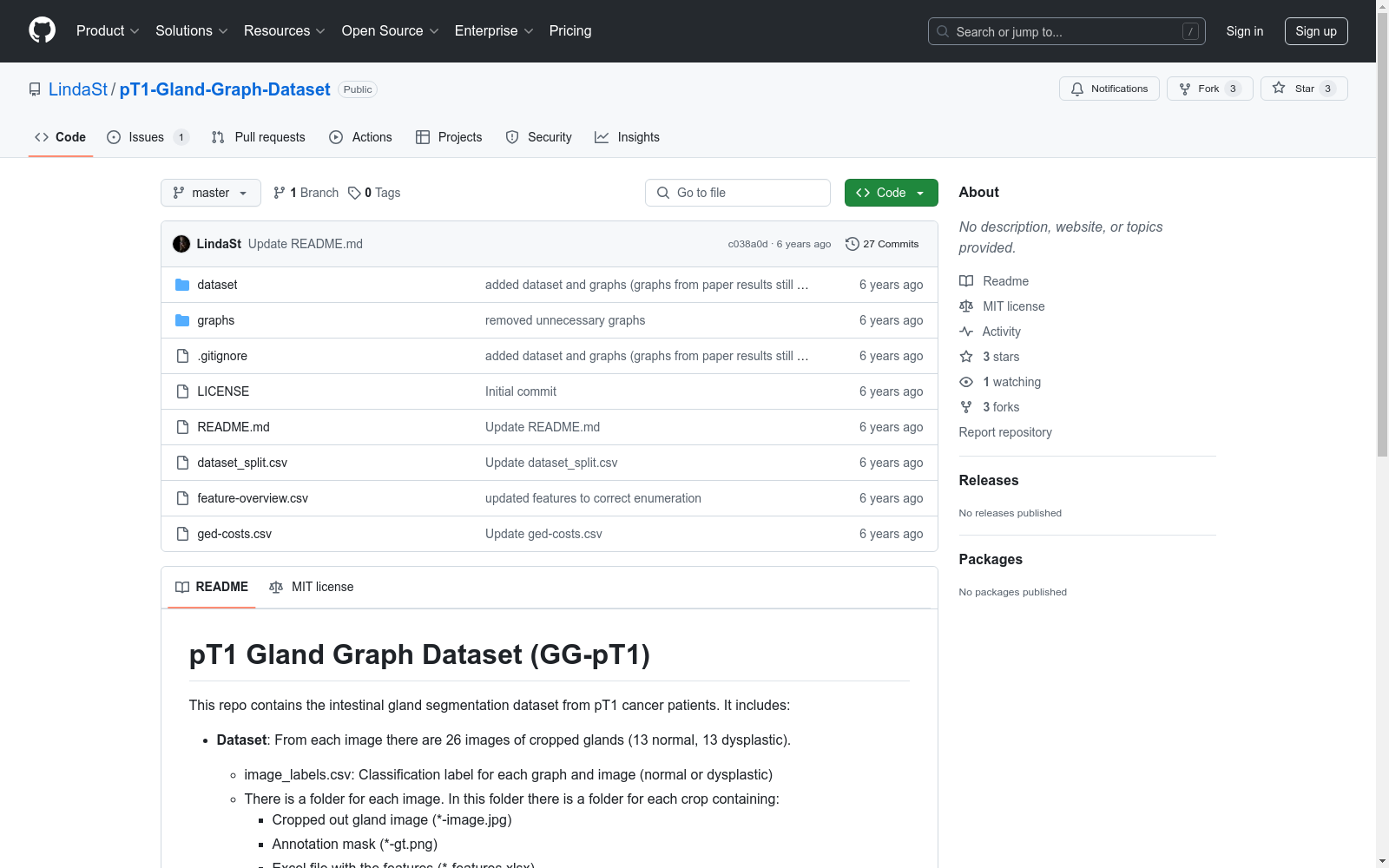Click the commits history clock icon

[852, 244]
